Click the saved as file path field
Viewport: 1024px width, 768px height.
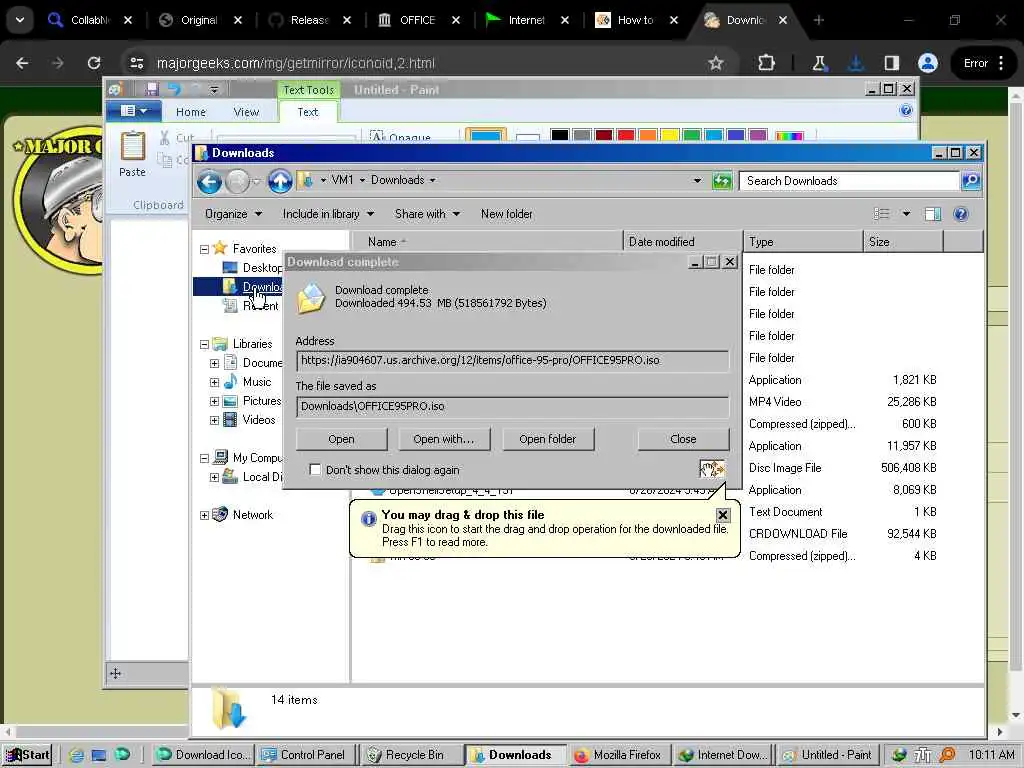click(x=512, y=406)
